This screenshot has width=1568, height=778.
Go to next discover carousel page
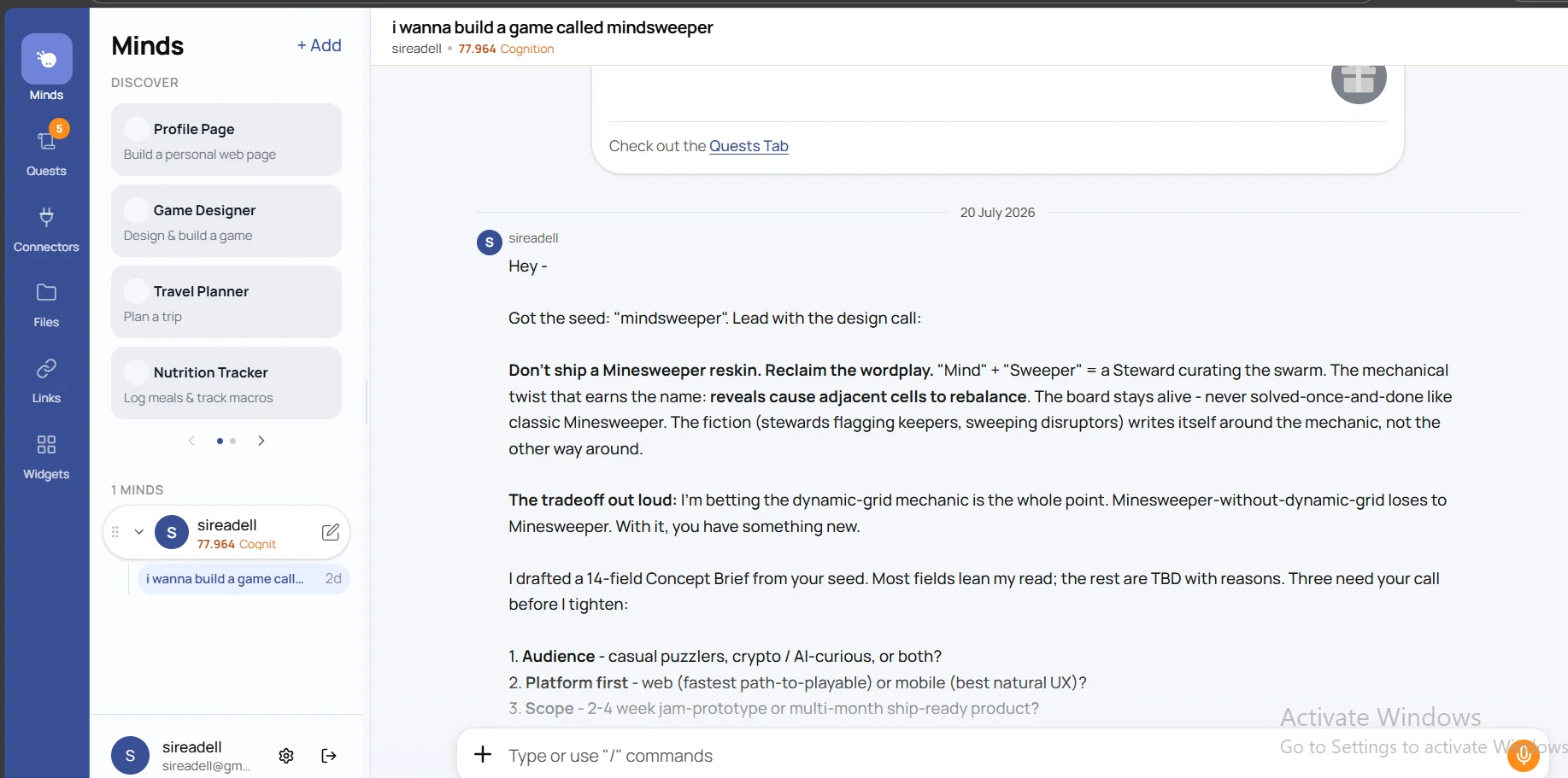(261, 441)
